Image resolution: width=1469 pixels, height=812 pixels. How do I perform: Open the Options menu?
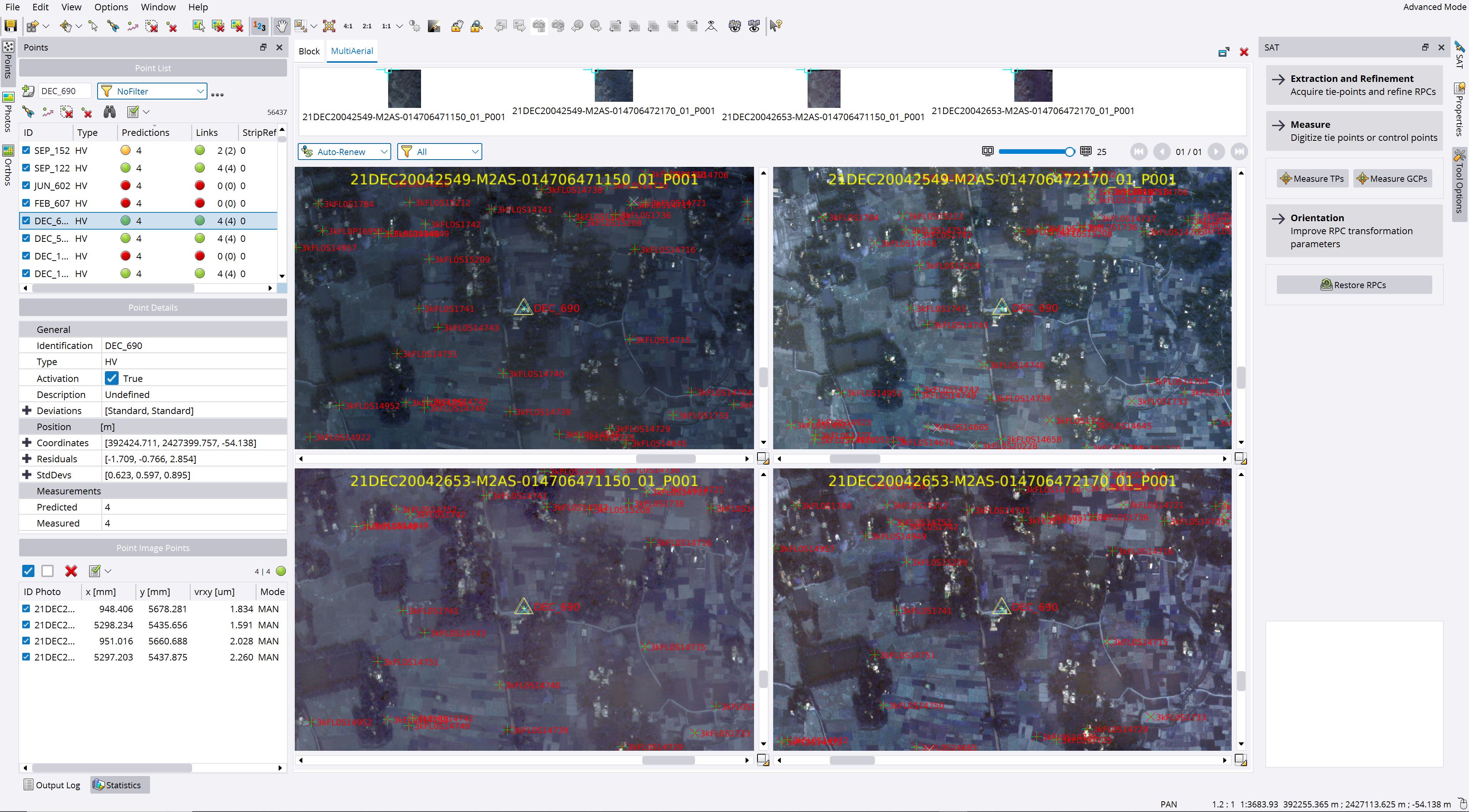[111, 7]
